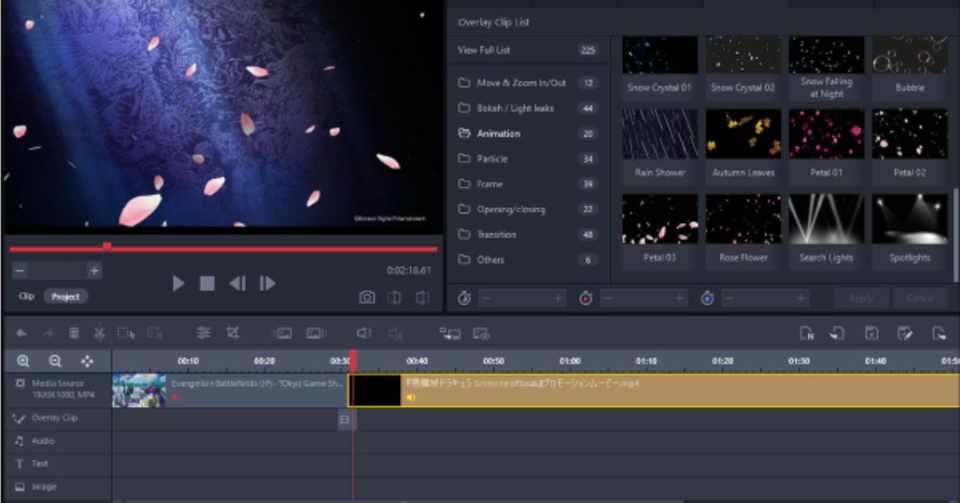Switch preview to Project mode
Screen dimensions: 960x503
(66, 297)
